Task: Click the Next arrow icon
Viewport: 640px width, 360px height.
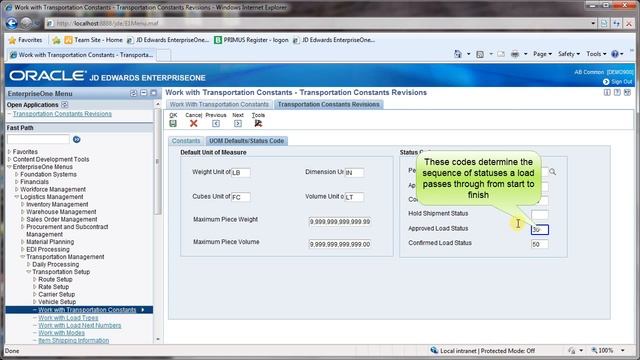Action: (x=238, y=123)
